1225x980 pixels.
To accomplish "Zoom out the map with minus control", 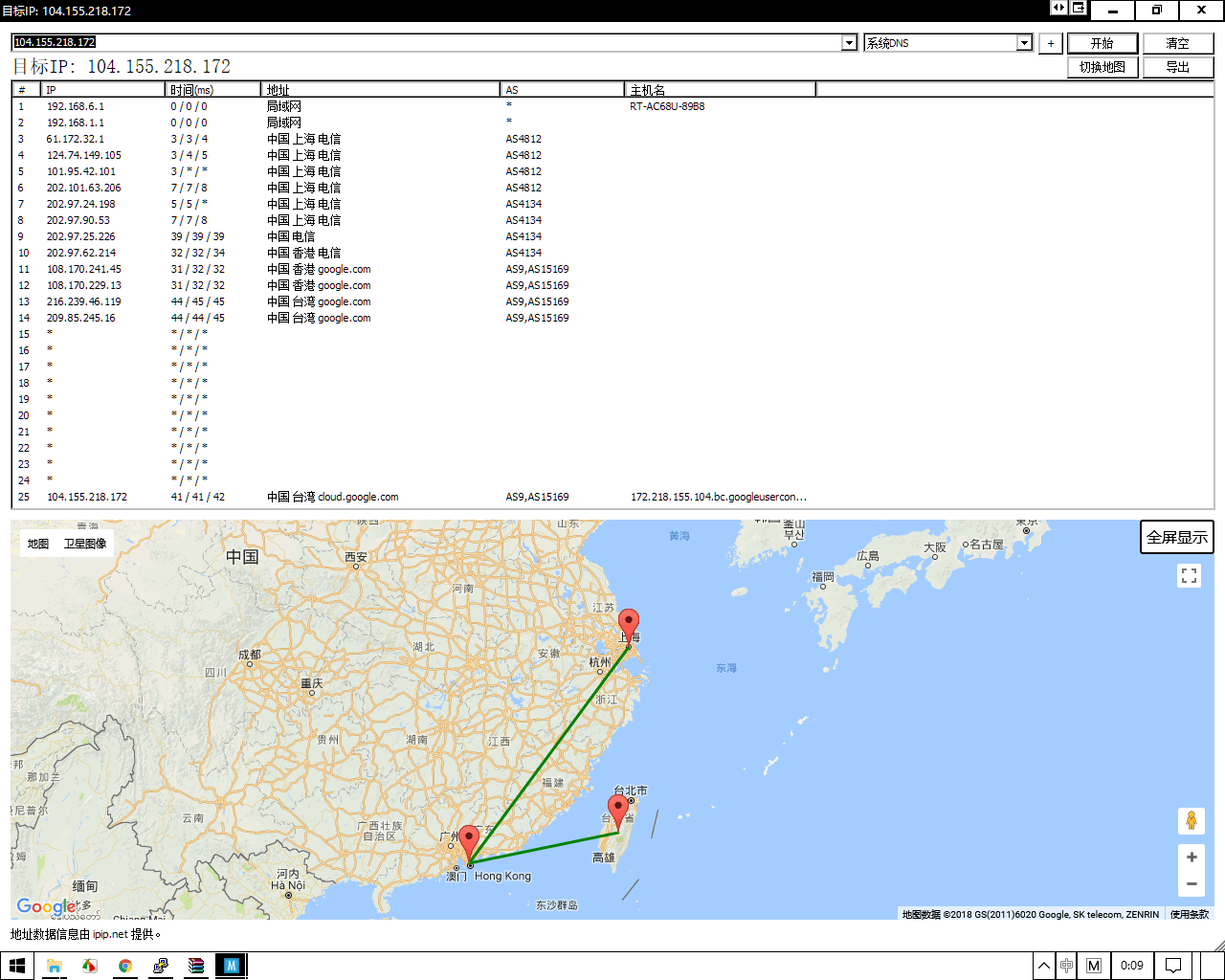I will pos(1192,884).
